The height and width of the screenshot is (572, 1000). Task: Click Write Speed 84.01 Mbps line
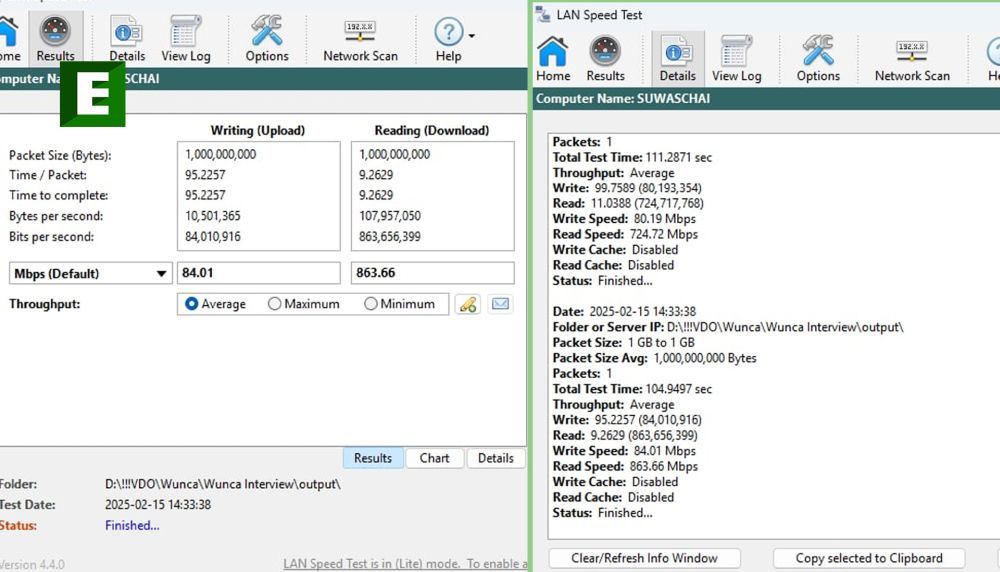coord(624,451)
